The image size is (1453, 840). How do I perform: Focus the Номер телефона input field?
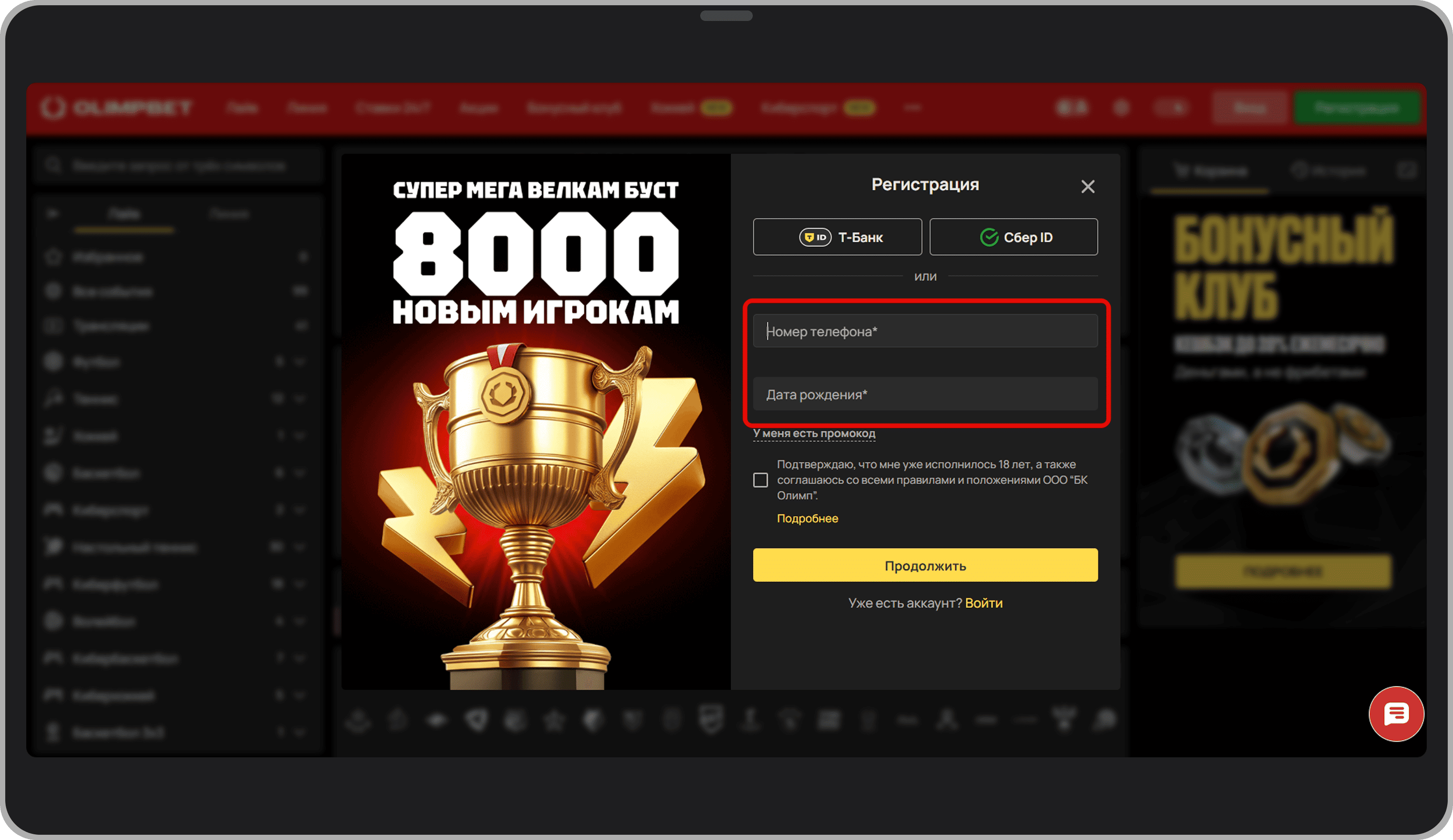(925, 331)
